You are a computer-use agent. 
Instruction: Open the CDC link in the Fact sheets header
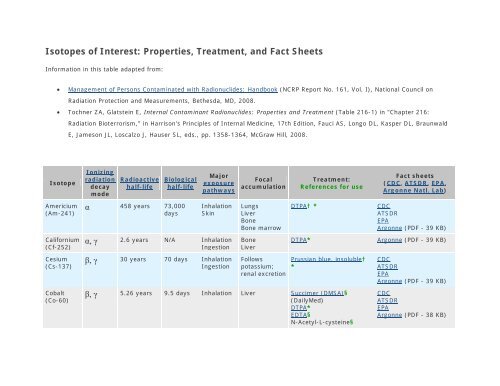[393, 183]
